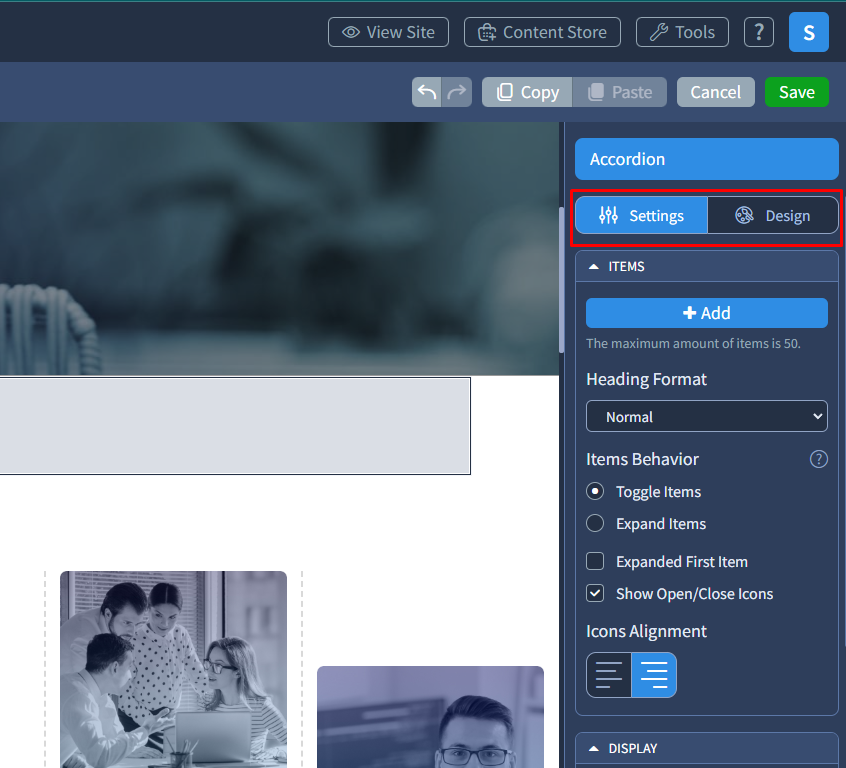Click the question mark help button
Viewport: 846px width, 768px height.
tap(759, 32)
